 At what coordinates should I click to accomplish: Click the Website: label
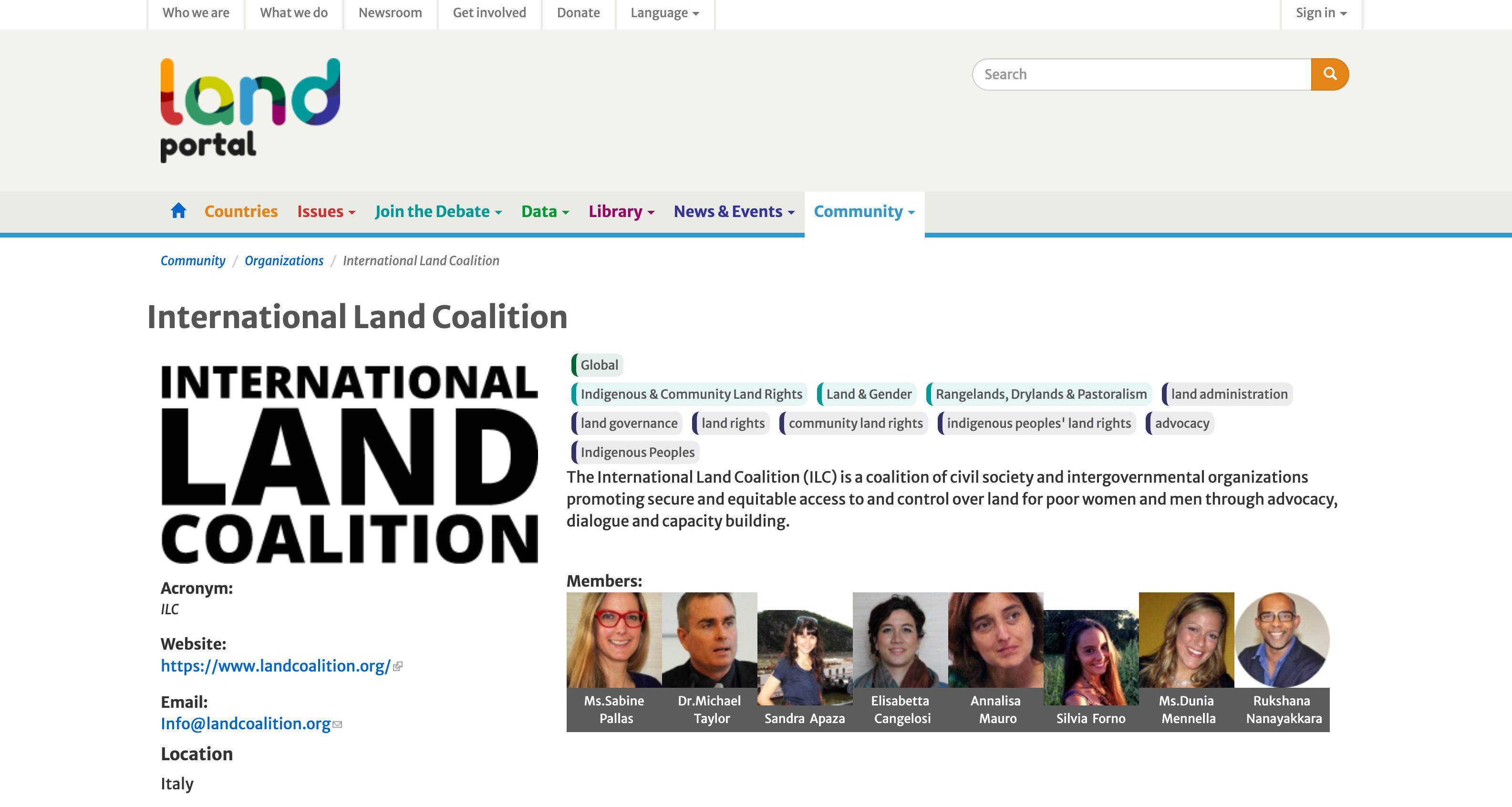tap(194, 644)
